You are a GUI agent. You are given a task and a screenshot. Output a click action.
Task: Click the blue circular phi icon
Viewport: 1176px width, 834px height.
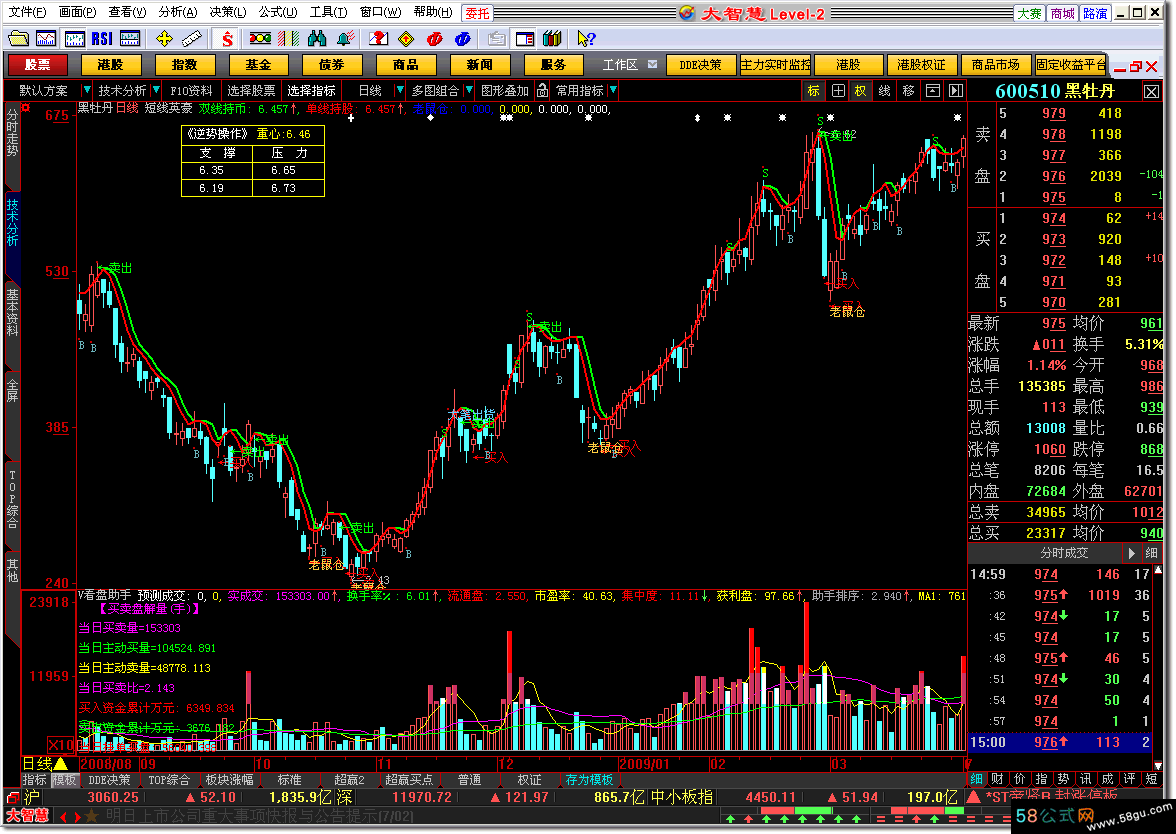pos(463,38)
